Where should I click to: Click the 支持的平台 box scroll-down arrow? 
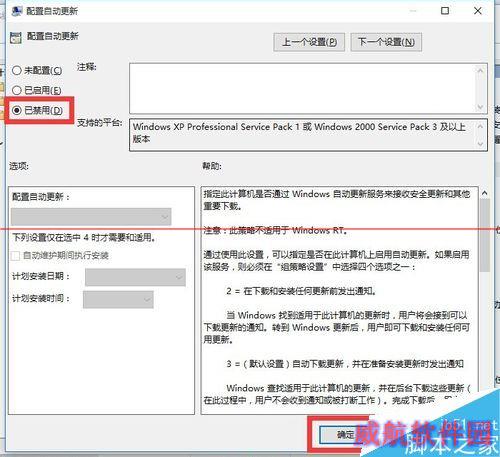coord(480,144)
